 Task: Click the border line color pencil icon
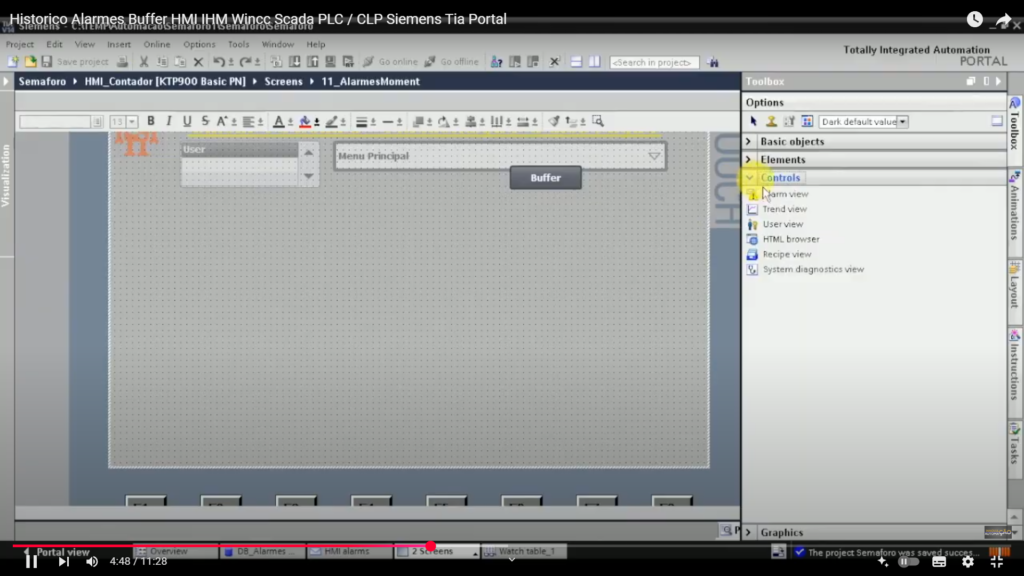(x=332, y=121)
